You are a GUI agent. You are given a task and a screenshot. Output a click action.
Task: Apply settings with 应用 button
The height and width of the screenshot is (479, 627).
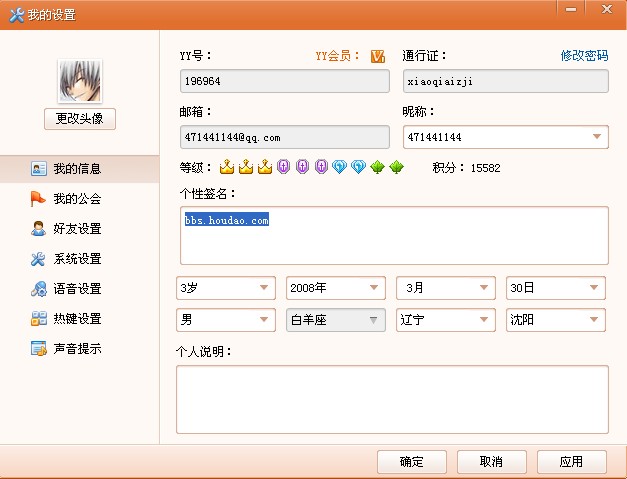(572, 462)
